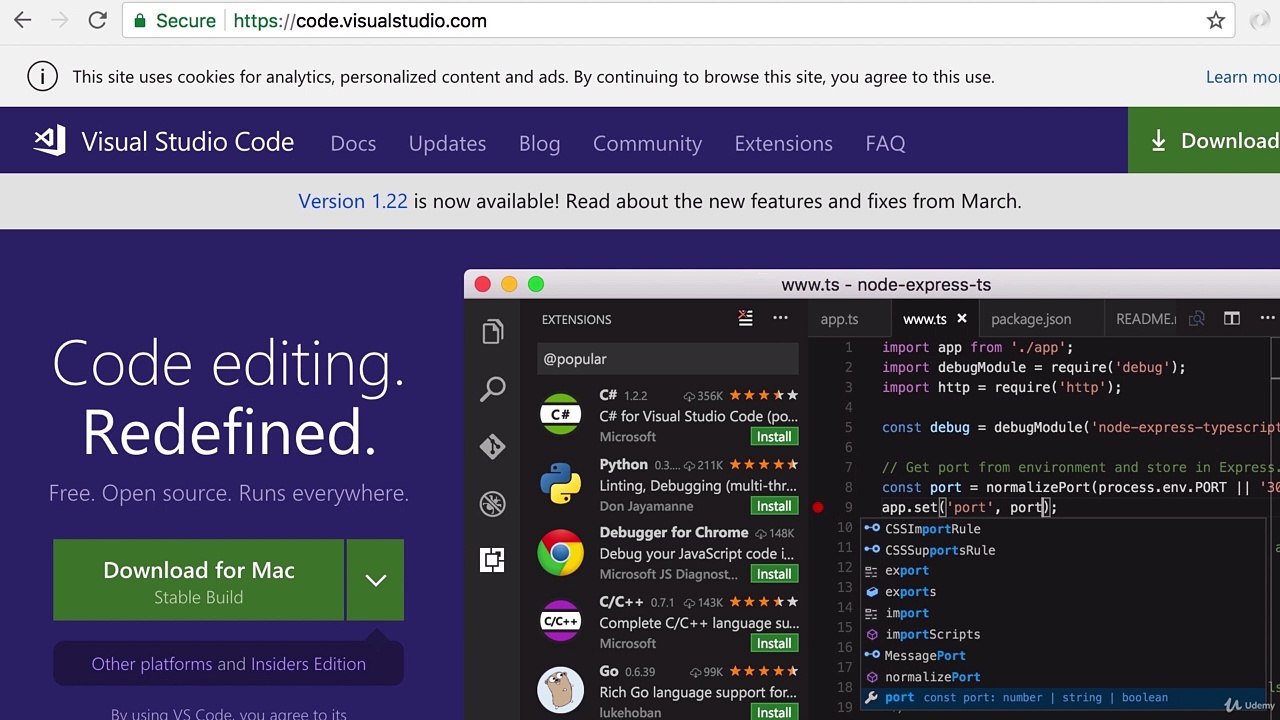Open Source Control in the activity bar
Screen dimensions: 1280x720
[x=492, y=446]
